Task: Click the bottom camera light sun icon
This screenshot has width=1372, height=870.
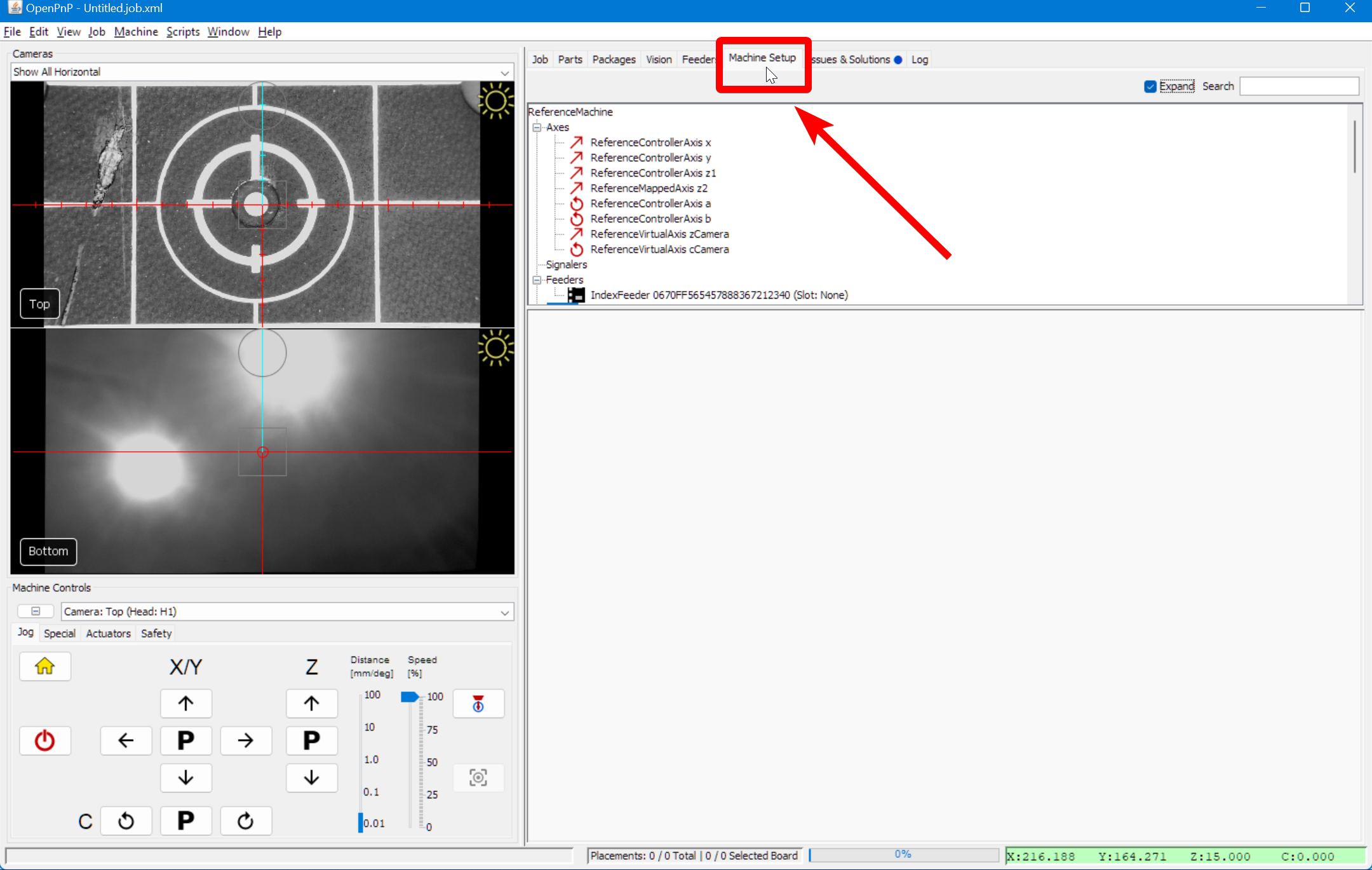Action: tap(495, 348)
